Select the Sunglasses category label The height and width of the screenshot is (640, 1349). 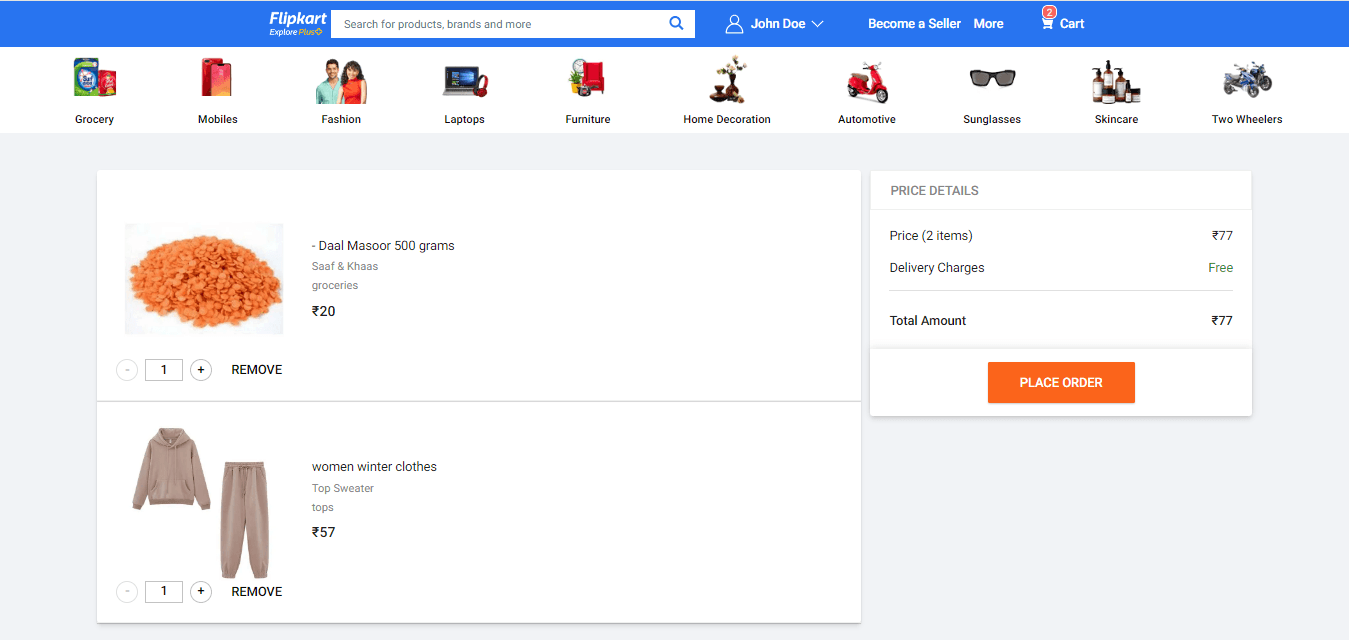tap(992, 119)
